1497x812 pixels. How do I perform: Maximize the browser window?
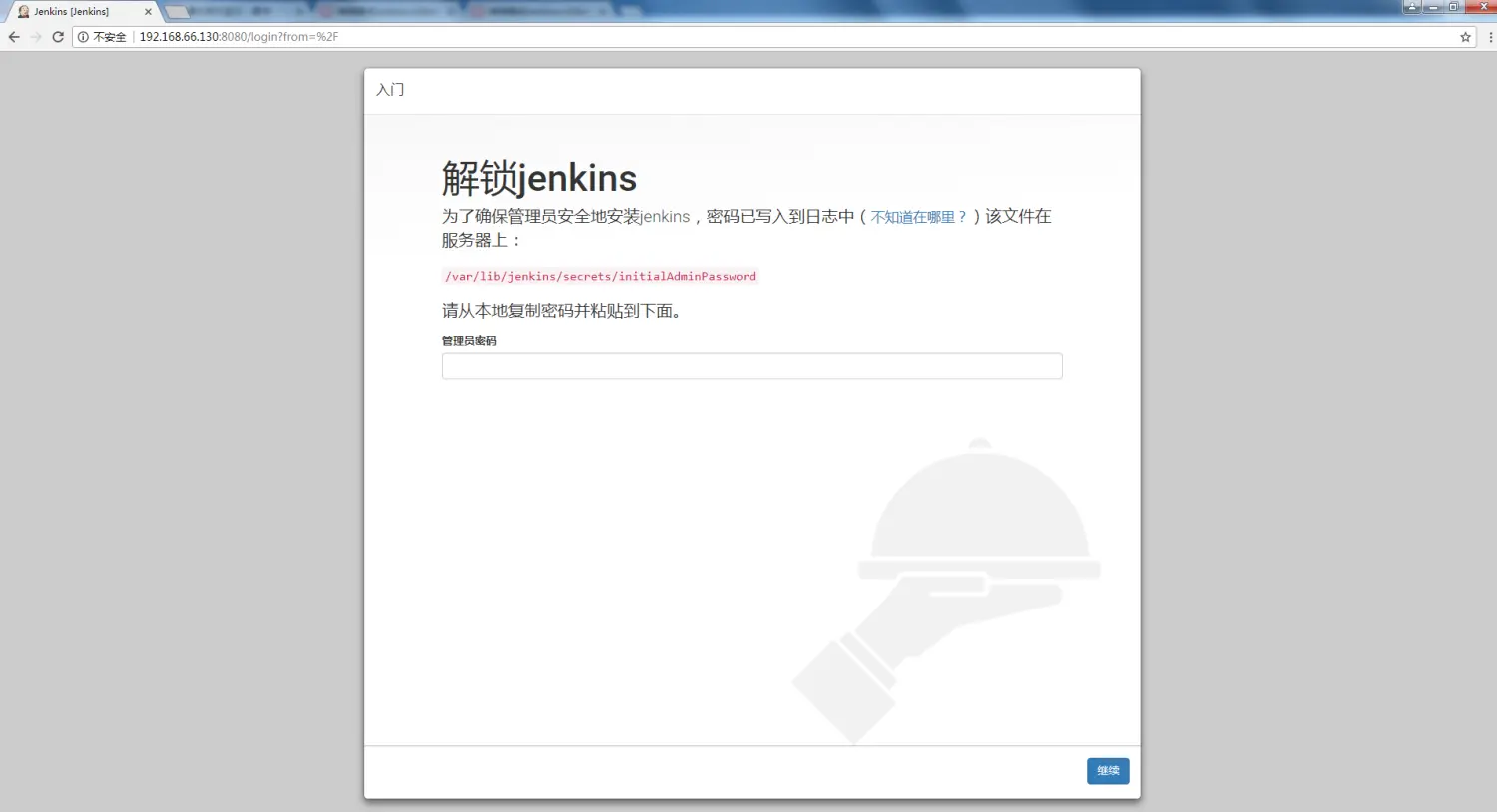pos(1454,7)
